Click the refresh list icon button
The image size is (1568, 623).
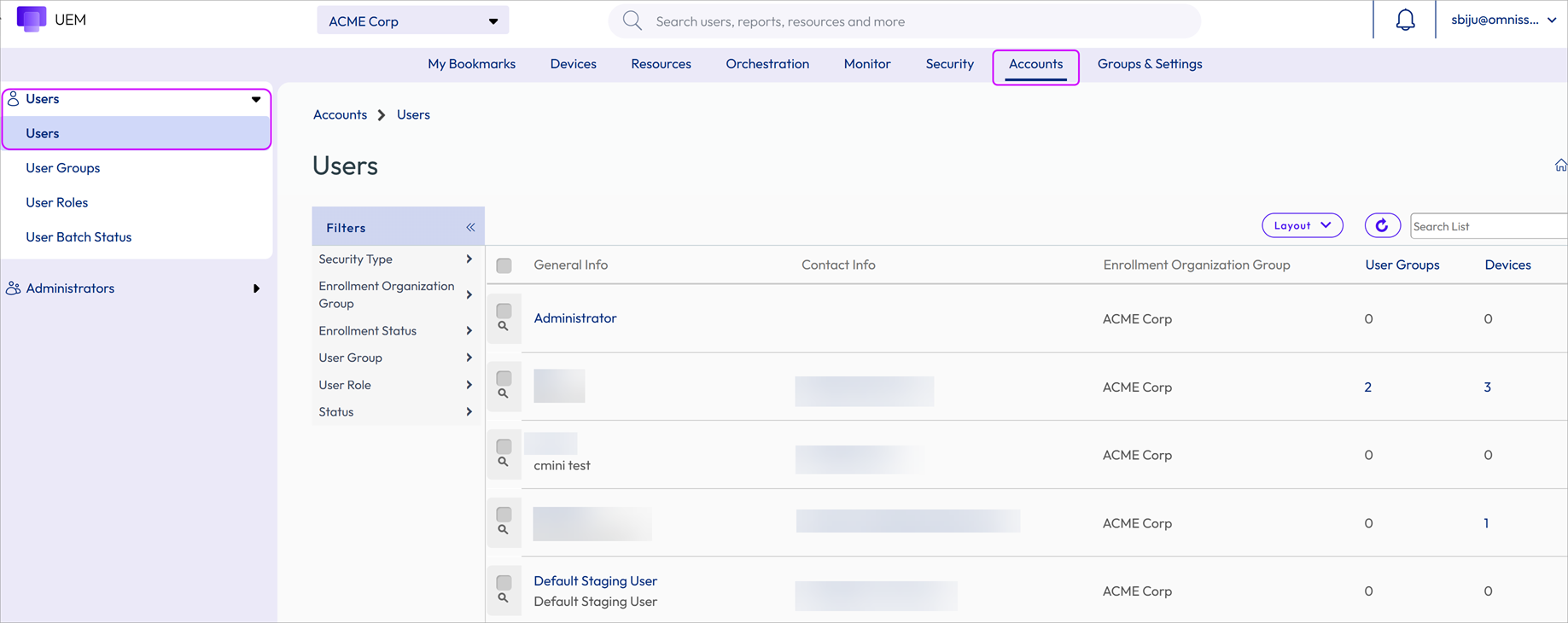point(1382,225)
